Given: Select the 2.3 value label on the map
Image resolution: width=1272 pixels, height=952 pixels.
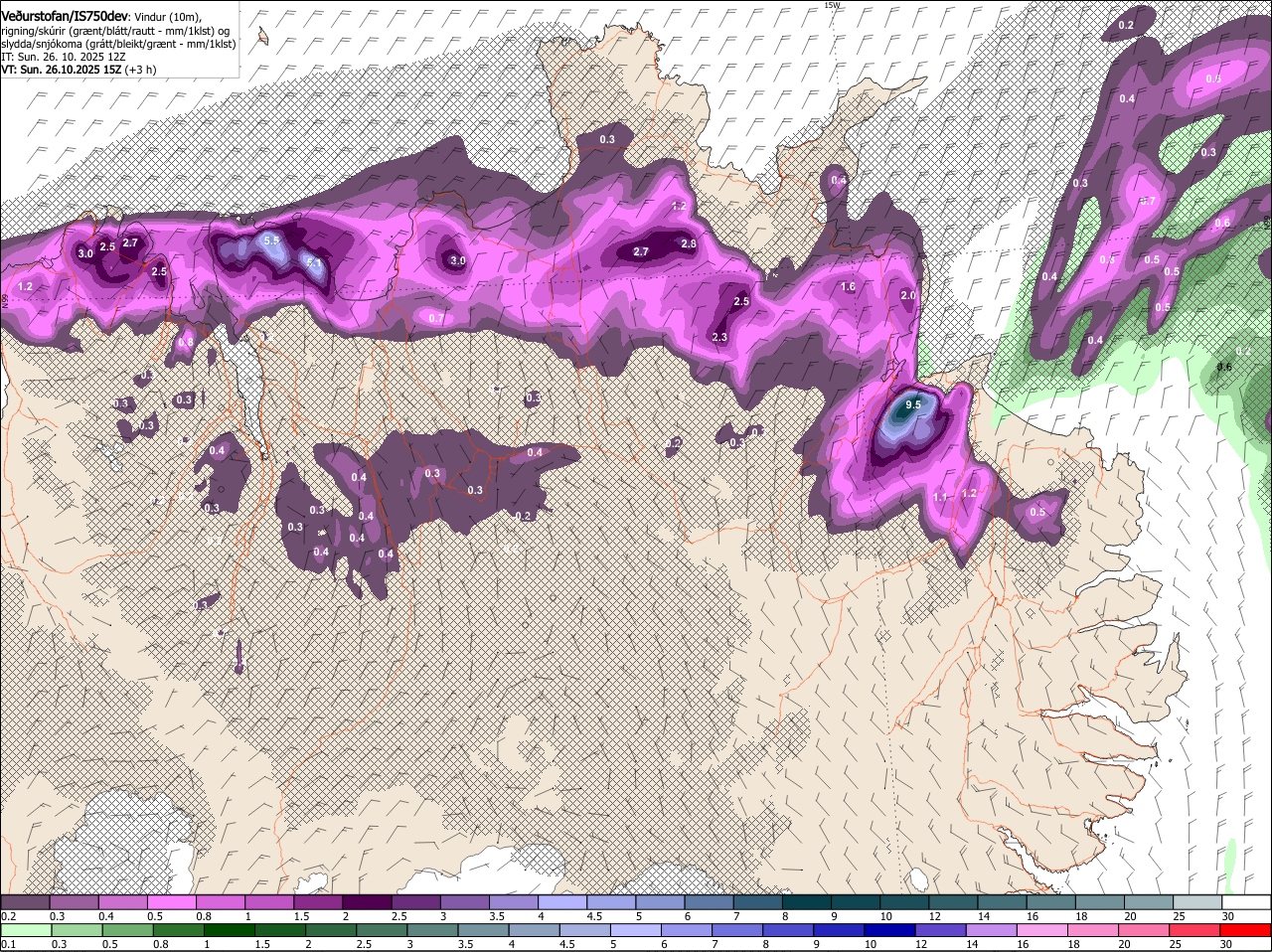Looking at the screenshot, I should pyautogui.click(x=720, y=338).
